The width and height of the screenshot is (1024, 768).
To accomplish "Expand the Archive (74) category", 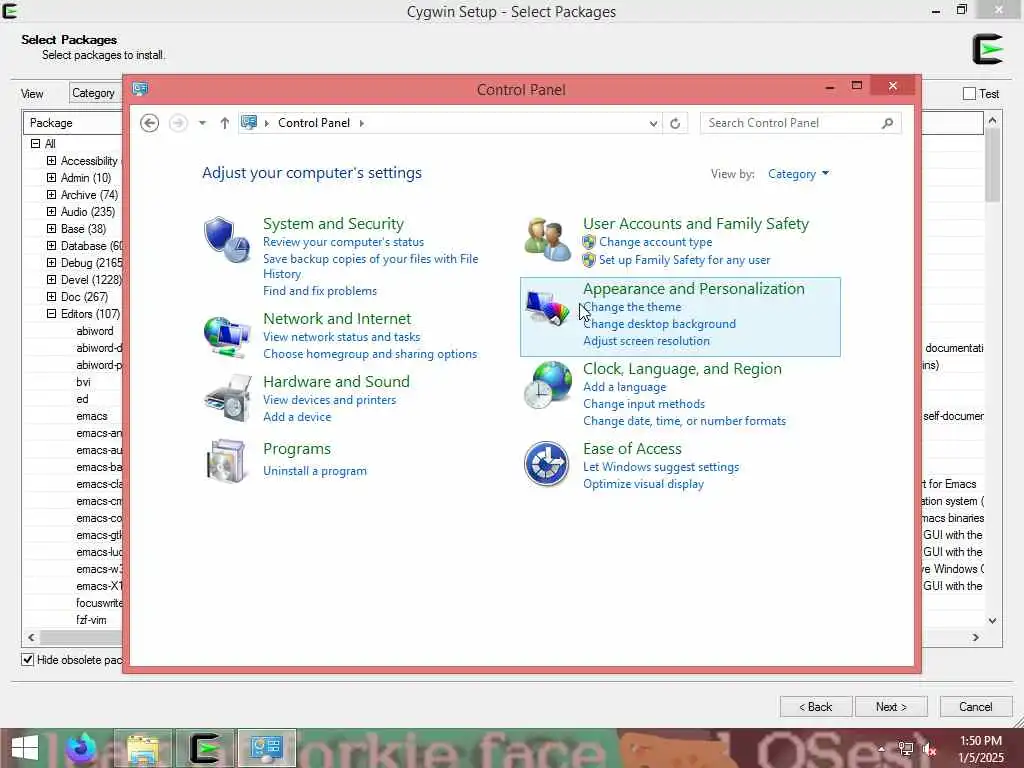I will click(51, 195).
